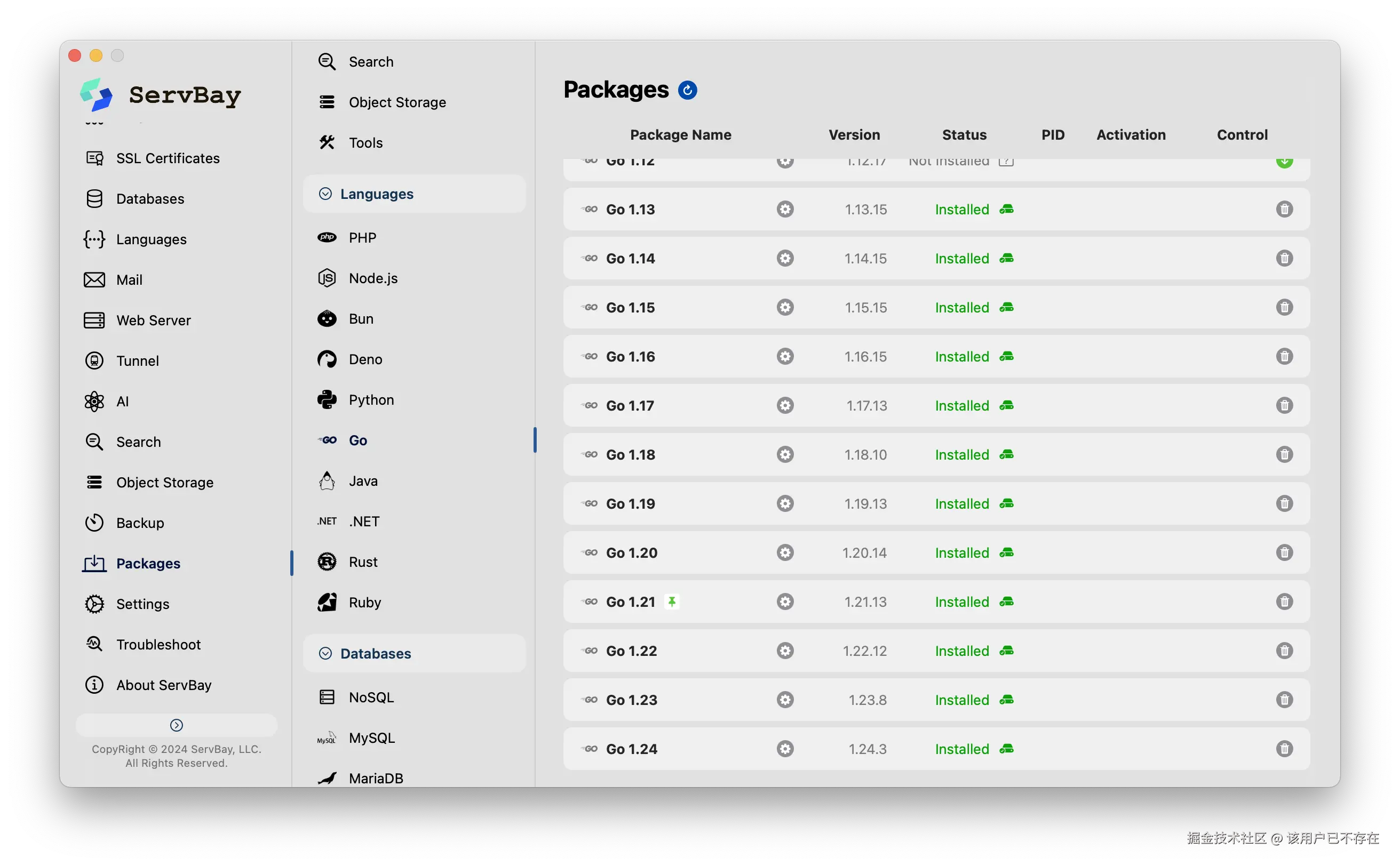Click the MySQL database entry

click(x=371, y=737)
